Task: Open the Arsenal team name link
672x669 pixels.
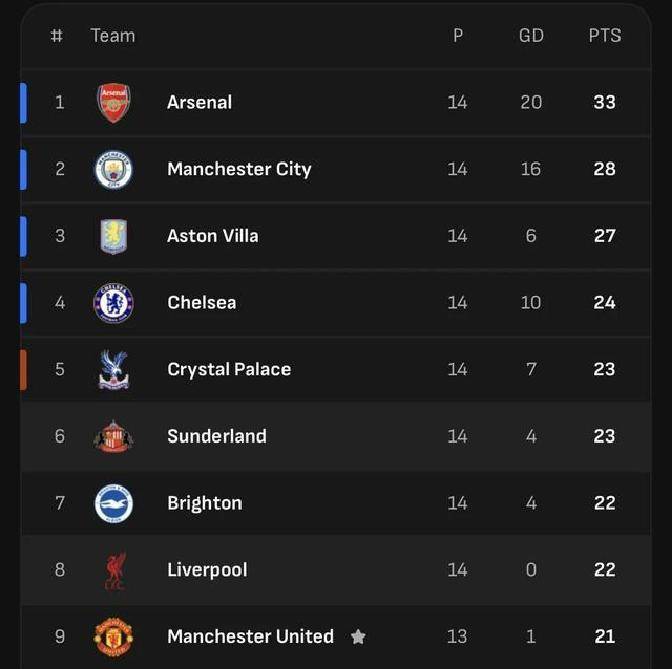Action: point(199,102)
